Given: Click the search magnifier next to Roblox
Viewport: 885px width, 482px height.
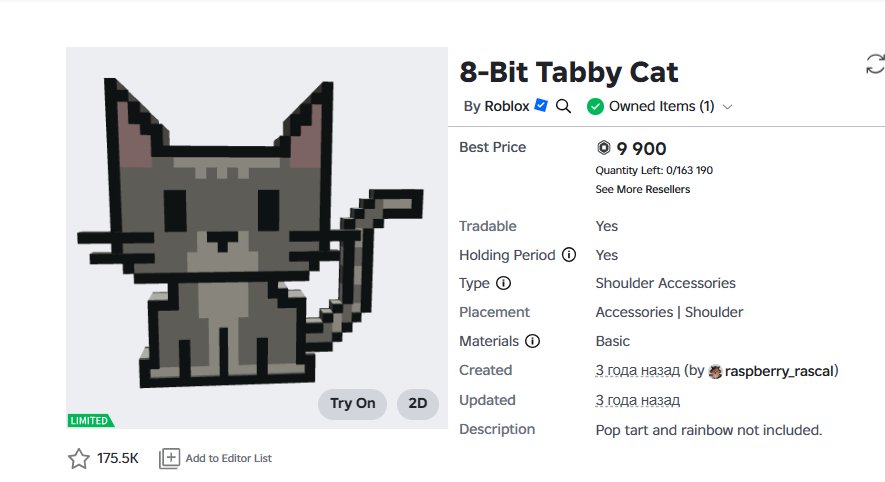Looking at the screenshot, I should pos(563,106).
